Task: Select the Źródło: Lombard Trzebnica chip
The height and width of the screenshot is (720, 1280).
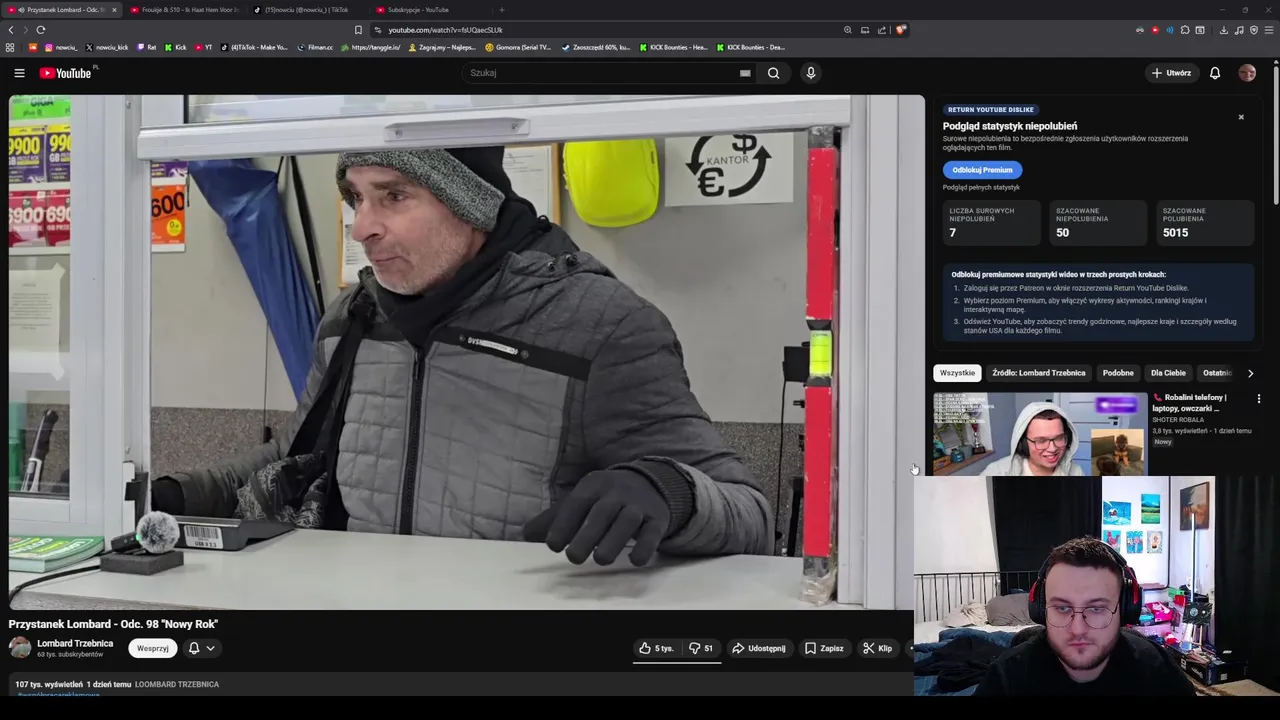Action: [x=1038, y=373]
